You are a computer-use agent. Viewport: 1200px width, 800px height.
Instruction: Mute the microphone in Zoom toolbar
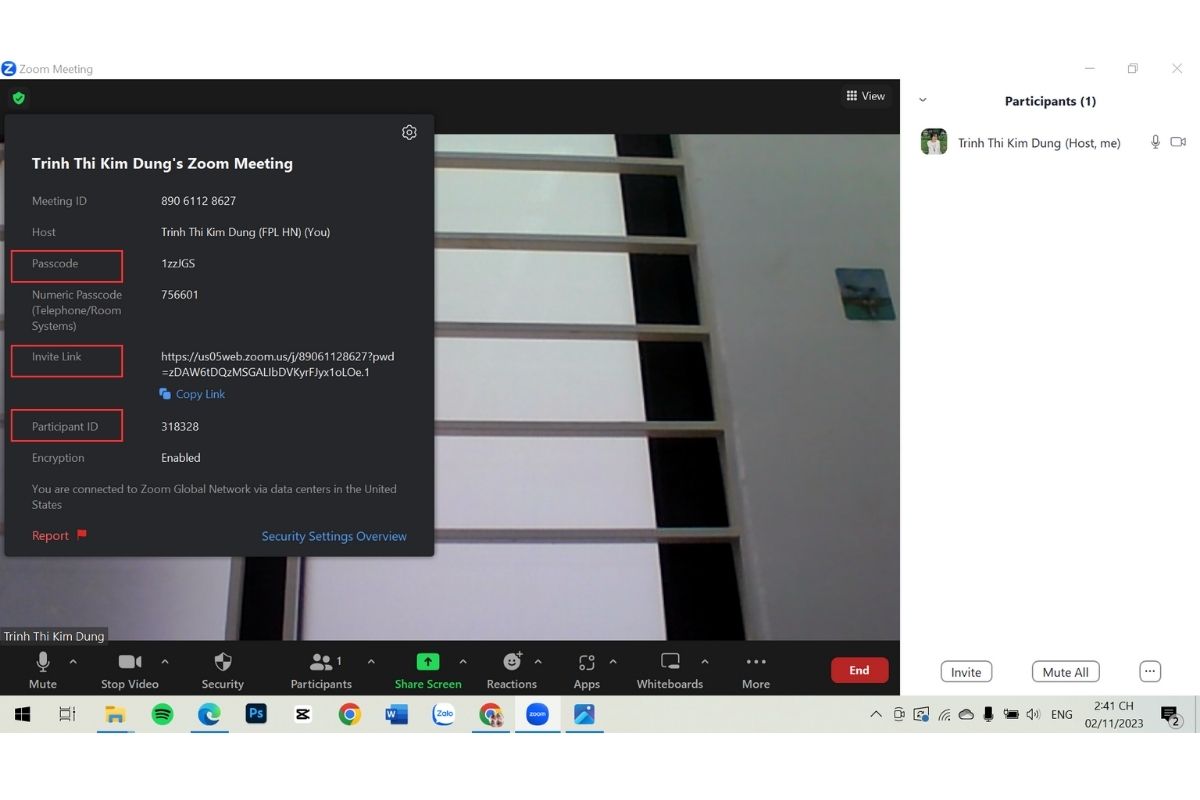pyautogui.click(x=42, y=670)
